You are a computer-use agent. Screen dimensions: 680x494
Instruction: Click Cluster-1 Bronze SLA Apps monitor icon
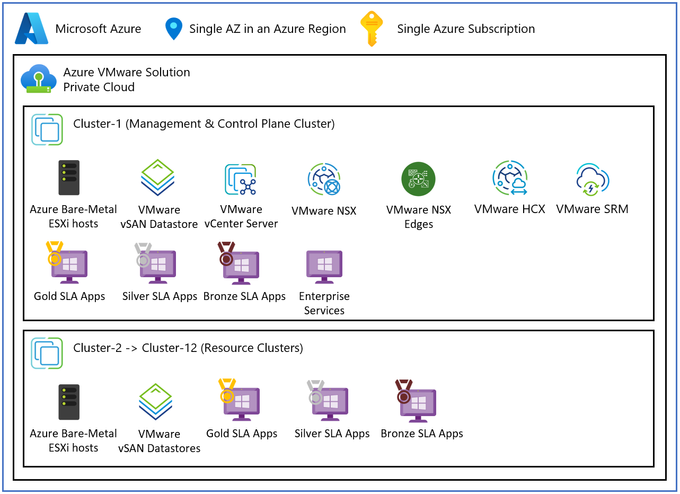click(239, 263)
